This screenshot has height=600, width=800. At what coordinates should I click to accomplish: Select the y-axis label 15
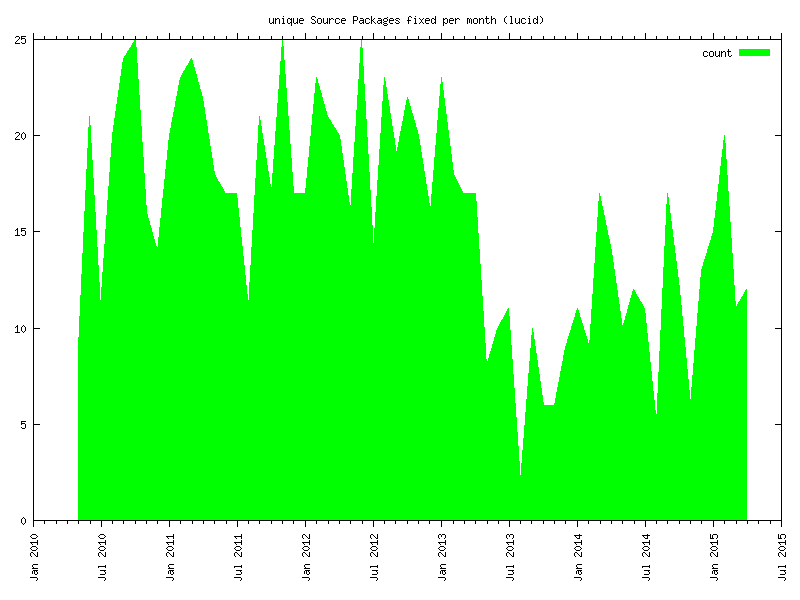20,232
